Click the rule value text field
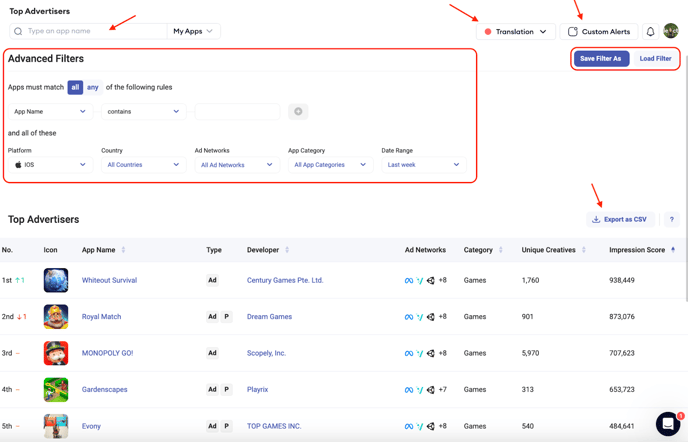Viewport: 688px width, 442px height. click(x=237, y=111)
